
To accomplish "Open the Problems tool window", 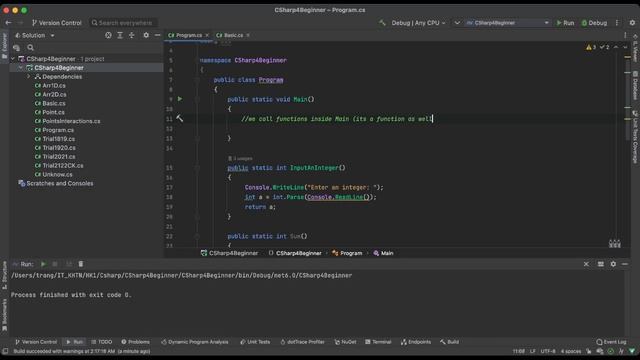I will (135, 342).
